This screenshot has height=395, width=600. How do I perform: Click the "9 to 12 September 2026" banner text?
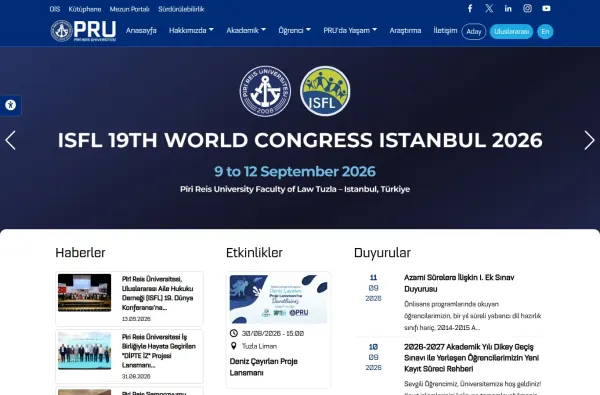295,171
